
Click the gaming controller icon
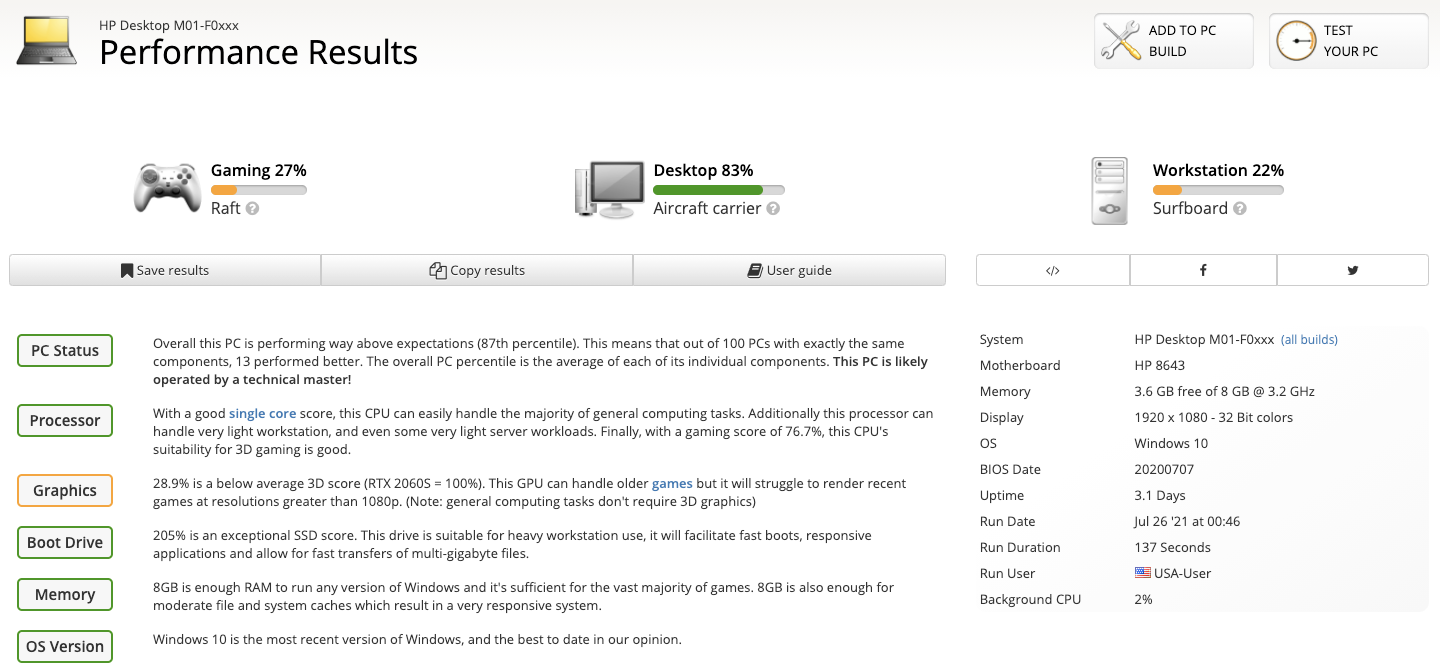pos(167,188)
